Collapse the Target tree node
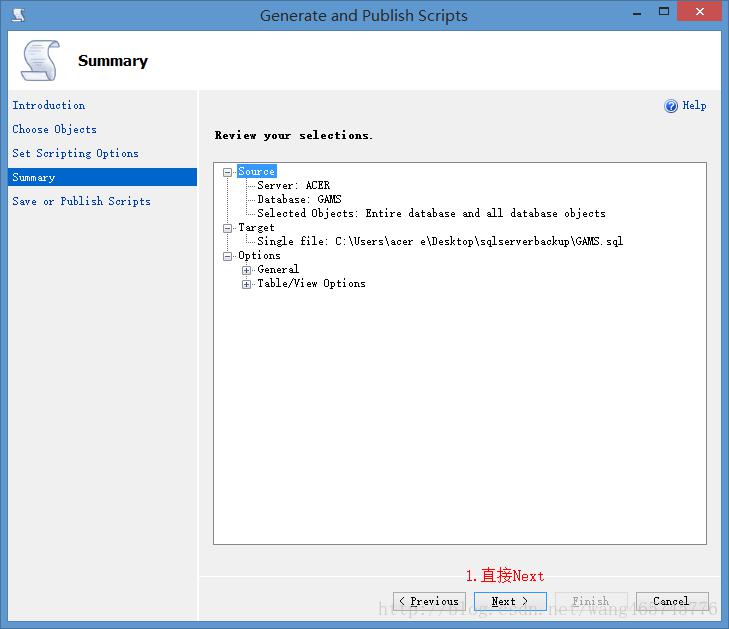 point(228,228)
